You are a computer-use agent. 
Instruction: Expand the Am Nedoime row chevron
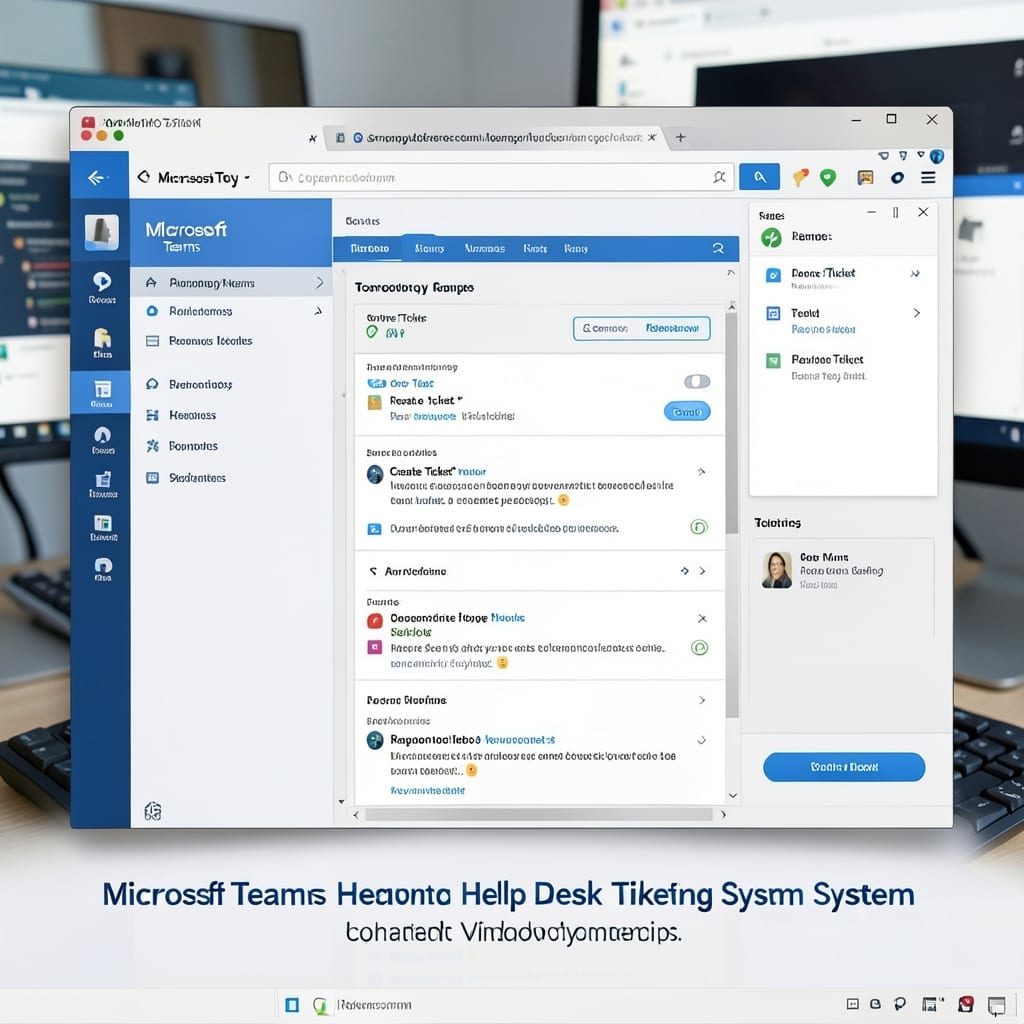point(702,571)
